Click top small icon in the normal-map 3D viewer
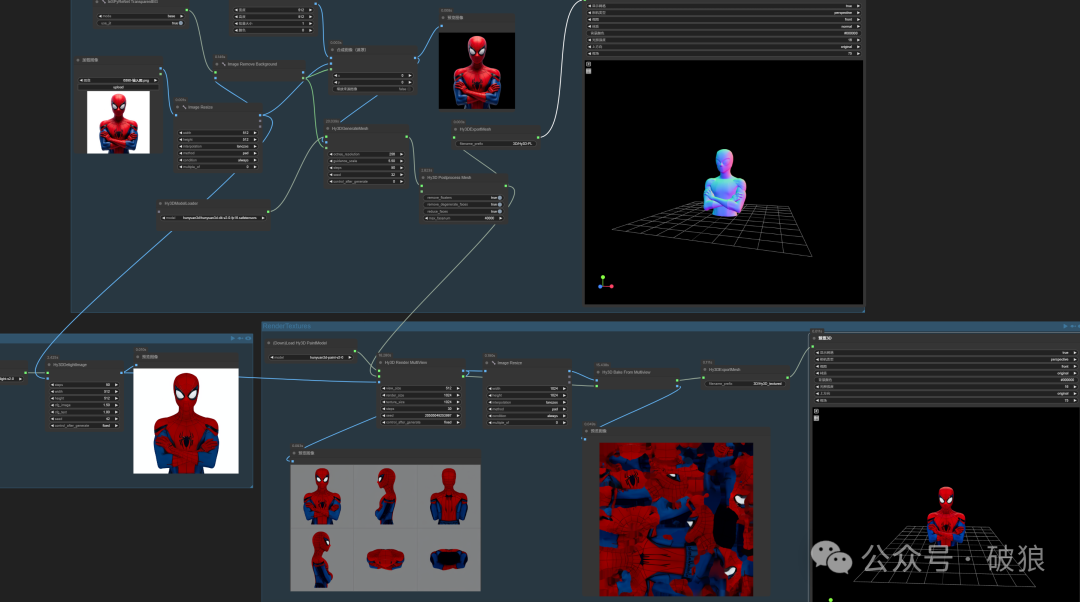Image resolution: width=1080 pixels, height=602 pixels. pyautogui.click(x=589, y=64)
